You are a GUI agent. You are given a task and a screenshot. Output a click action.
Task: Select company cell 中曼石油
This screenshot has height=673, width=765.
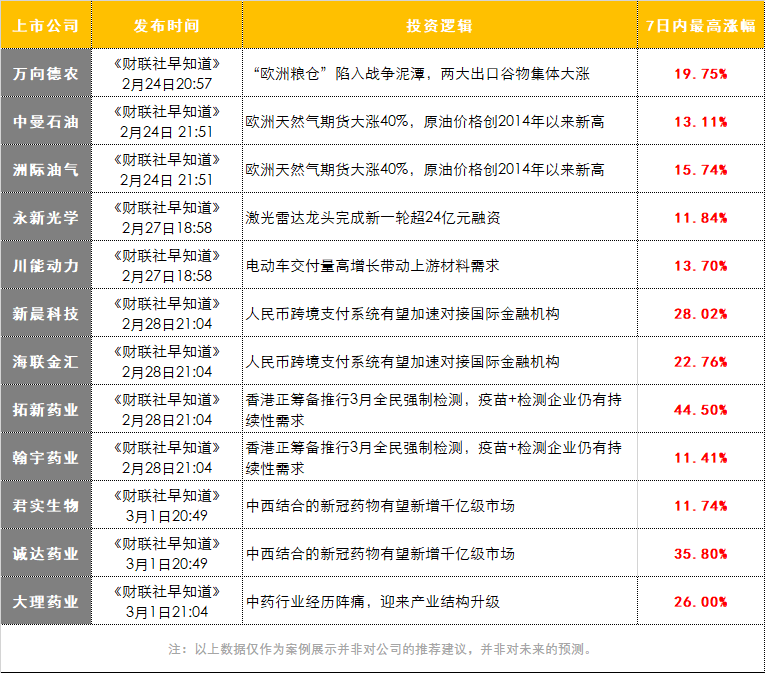pyautogui.click(x=46, y=121)
